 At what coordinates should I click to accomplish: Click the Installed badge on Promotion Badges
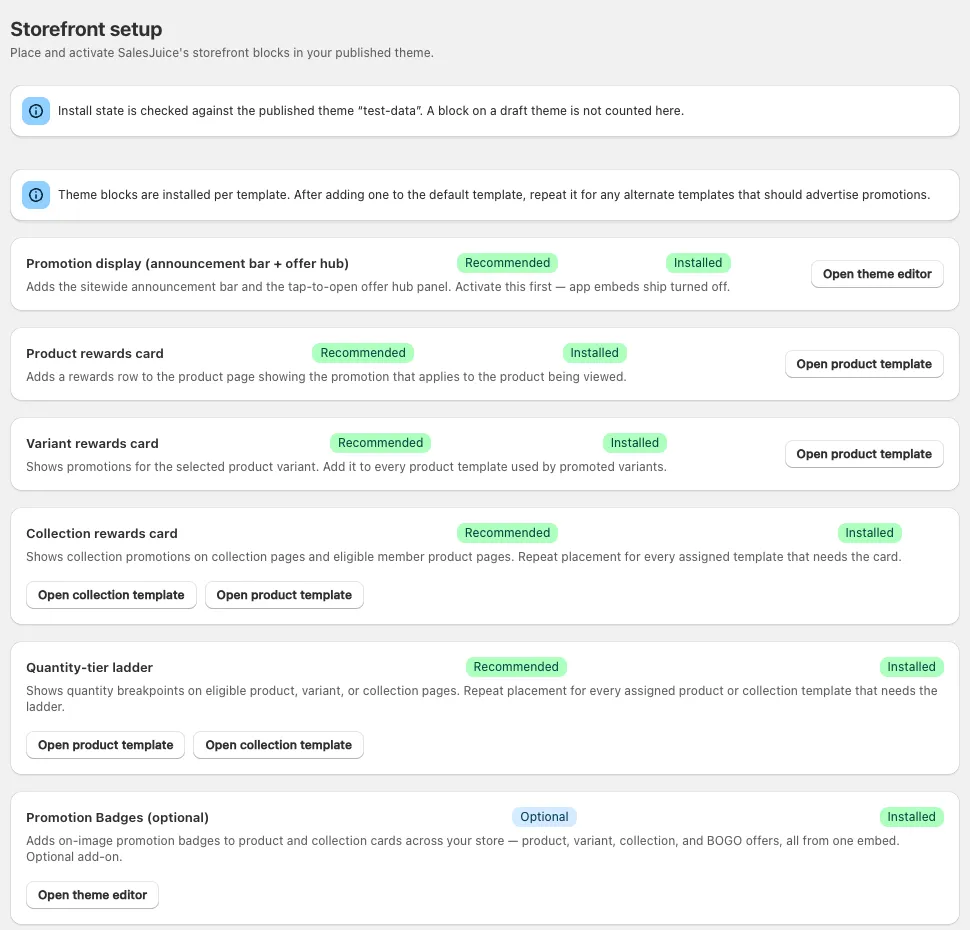click(x=911, y=817)
